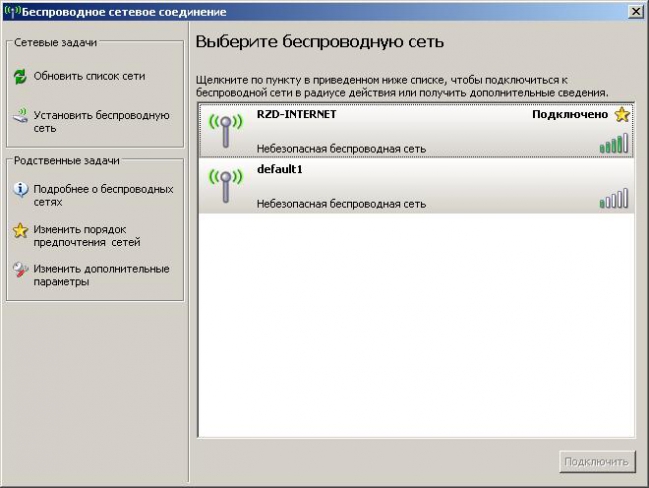Click the 'Родственные задачи' group label
The image size is (649, 488).
coord(67,161)
